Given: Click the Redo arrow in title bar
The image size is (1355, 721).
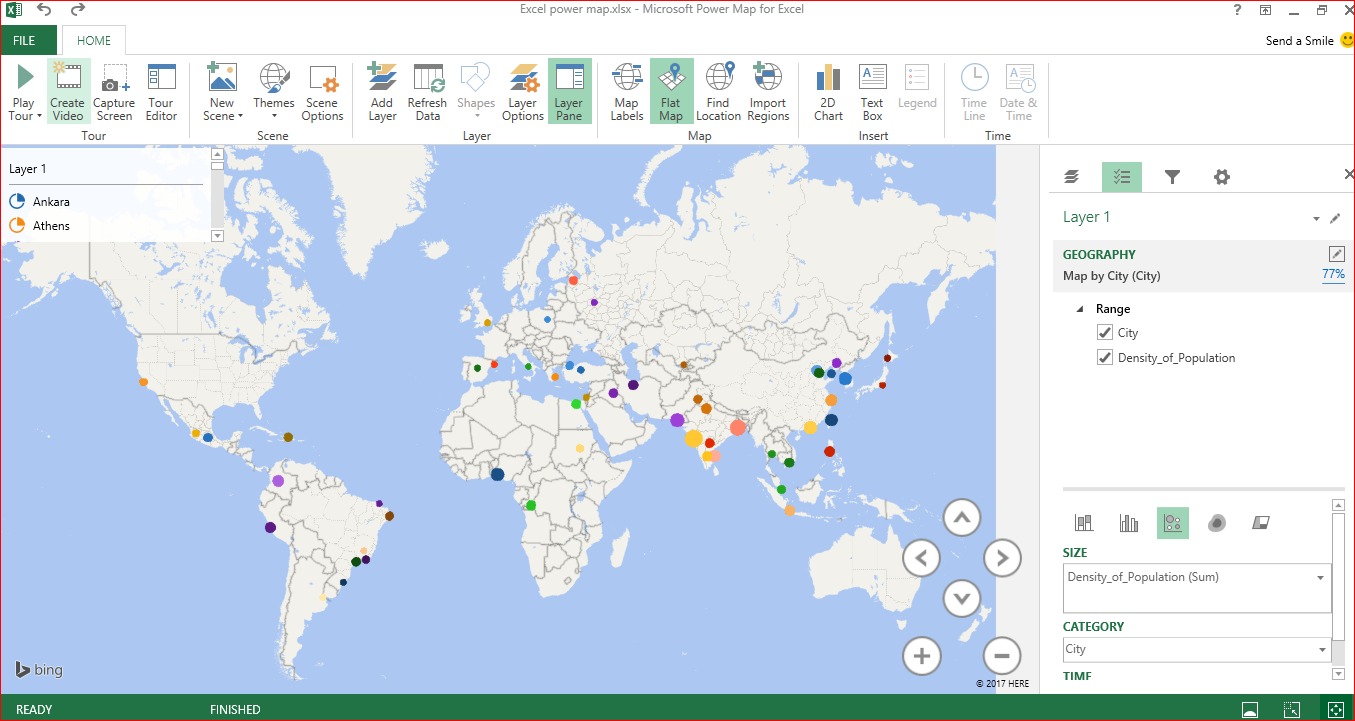Looking at the screenshot, I should 78,10.
